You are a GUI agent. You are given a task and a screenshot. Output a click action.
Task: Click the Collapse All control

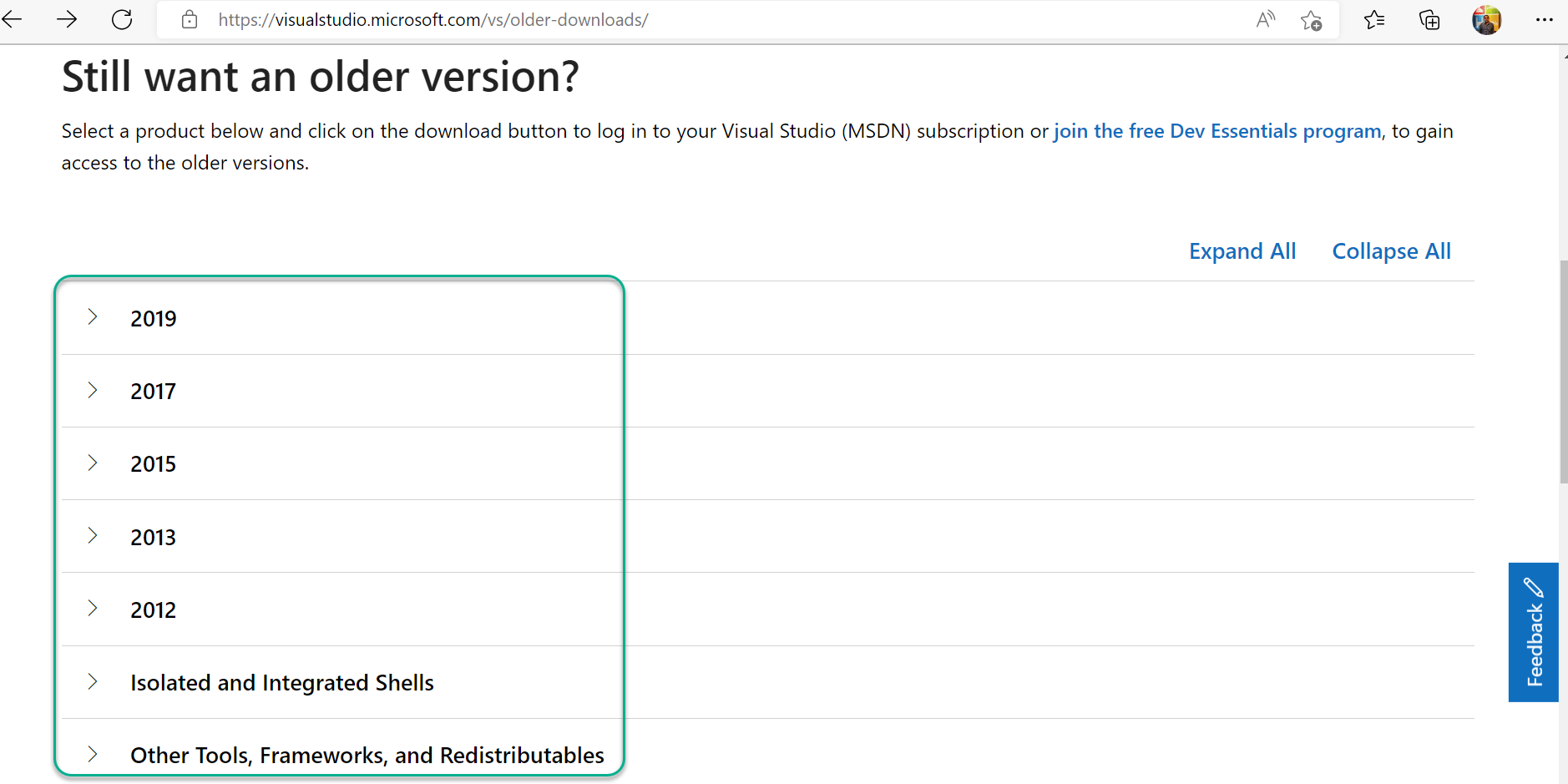1390,250
